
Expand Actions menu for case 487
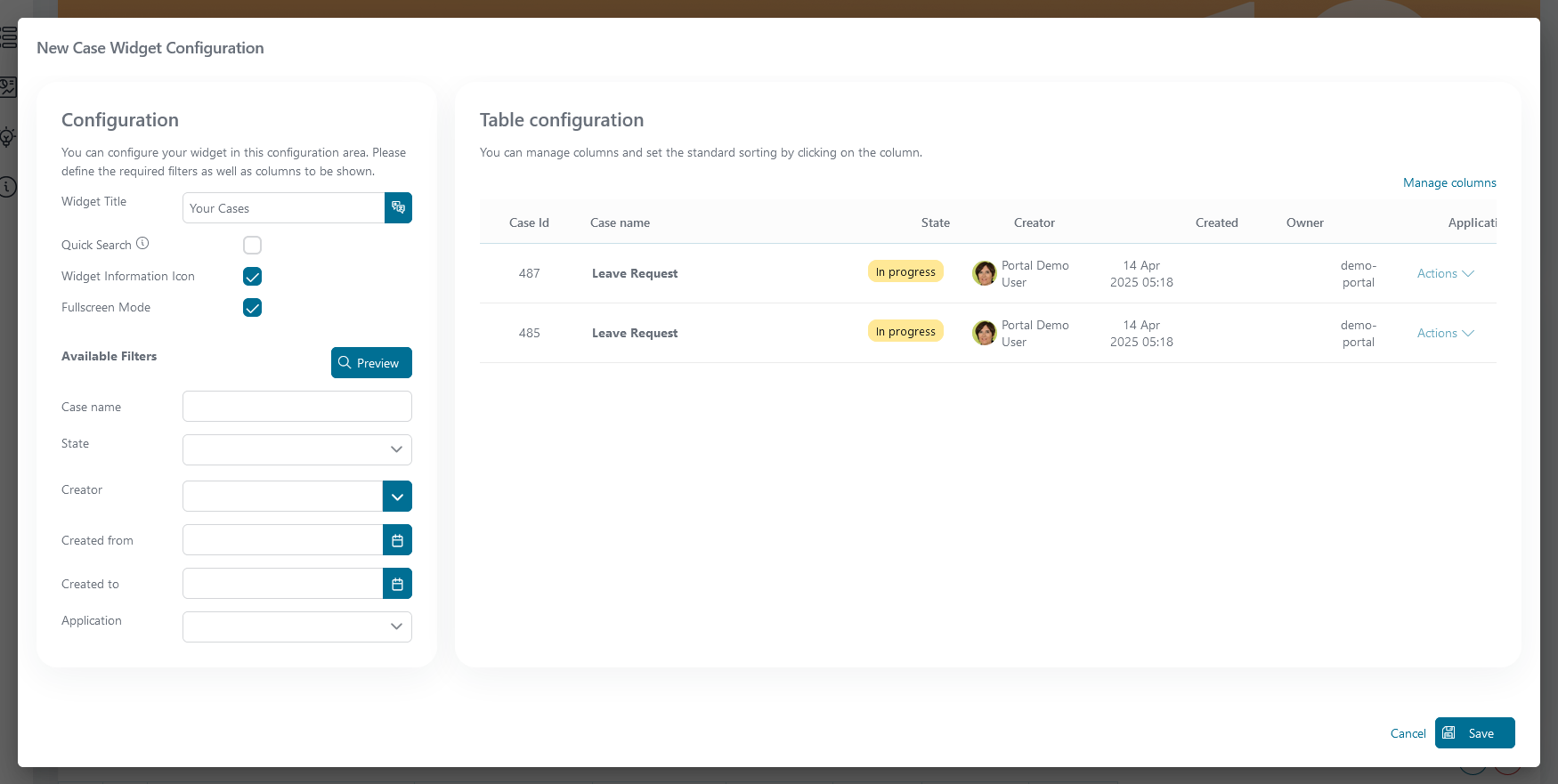(1446, 273)
